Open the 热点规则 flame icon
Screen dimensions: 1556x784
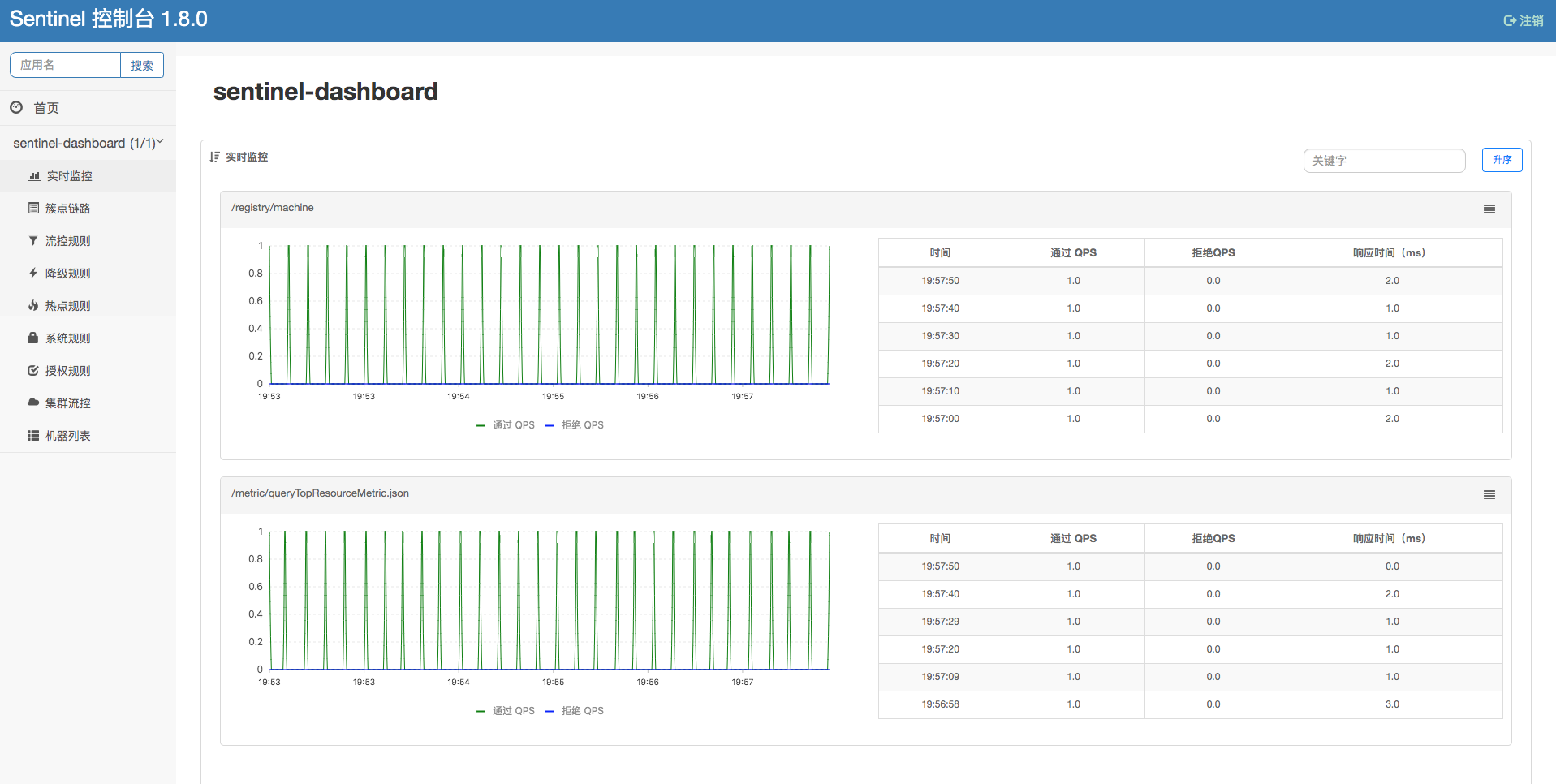coord(33,306)
